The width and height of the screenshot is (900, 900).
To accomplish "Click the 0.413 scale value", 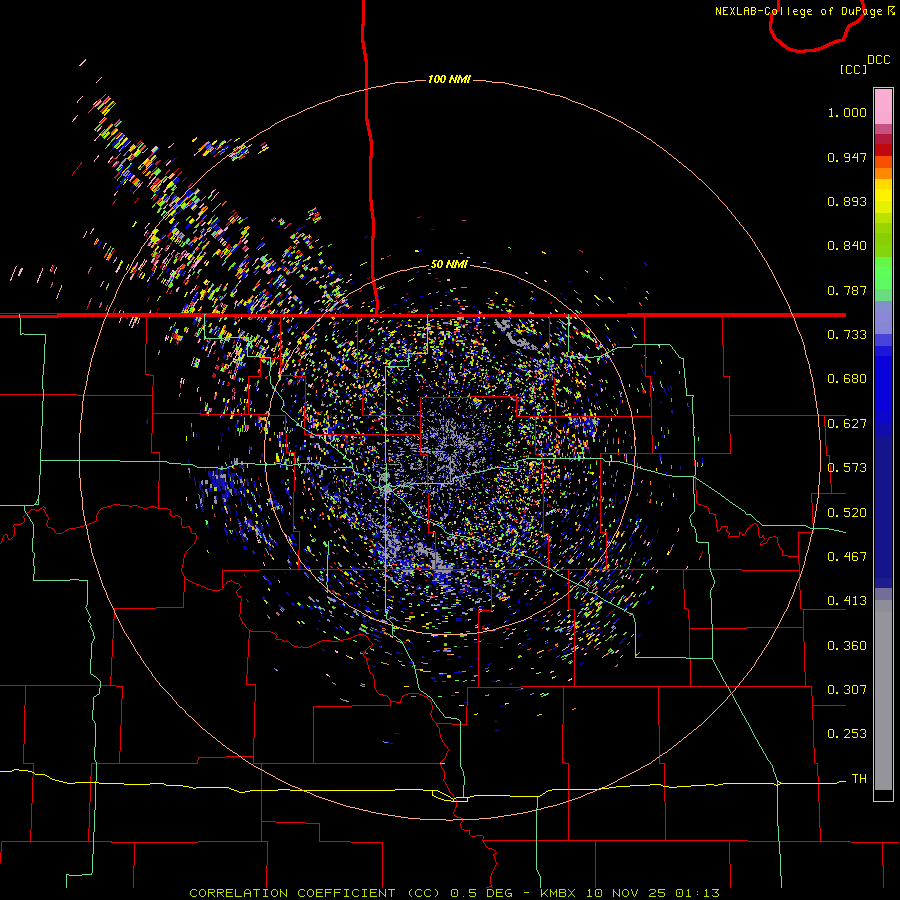I will pos(847,601).
